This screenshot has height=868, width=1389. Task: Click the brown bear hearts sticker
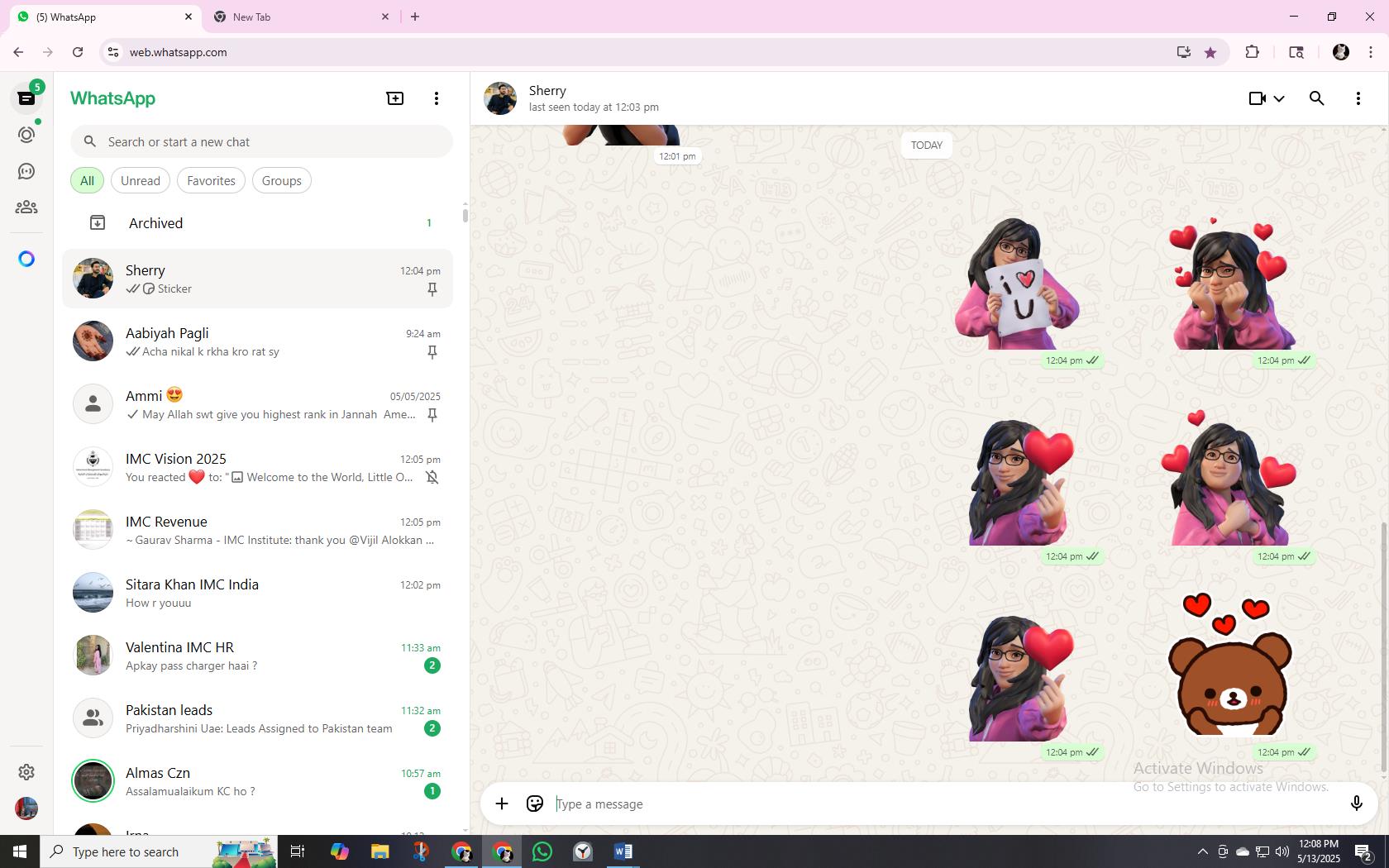click(x=1229, y=664)
